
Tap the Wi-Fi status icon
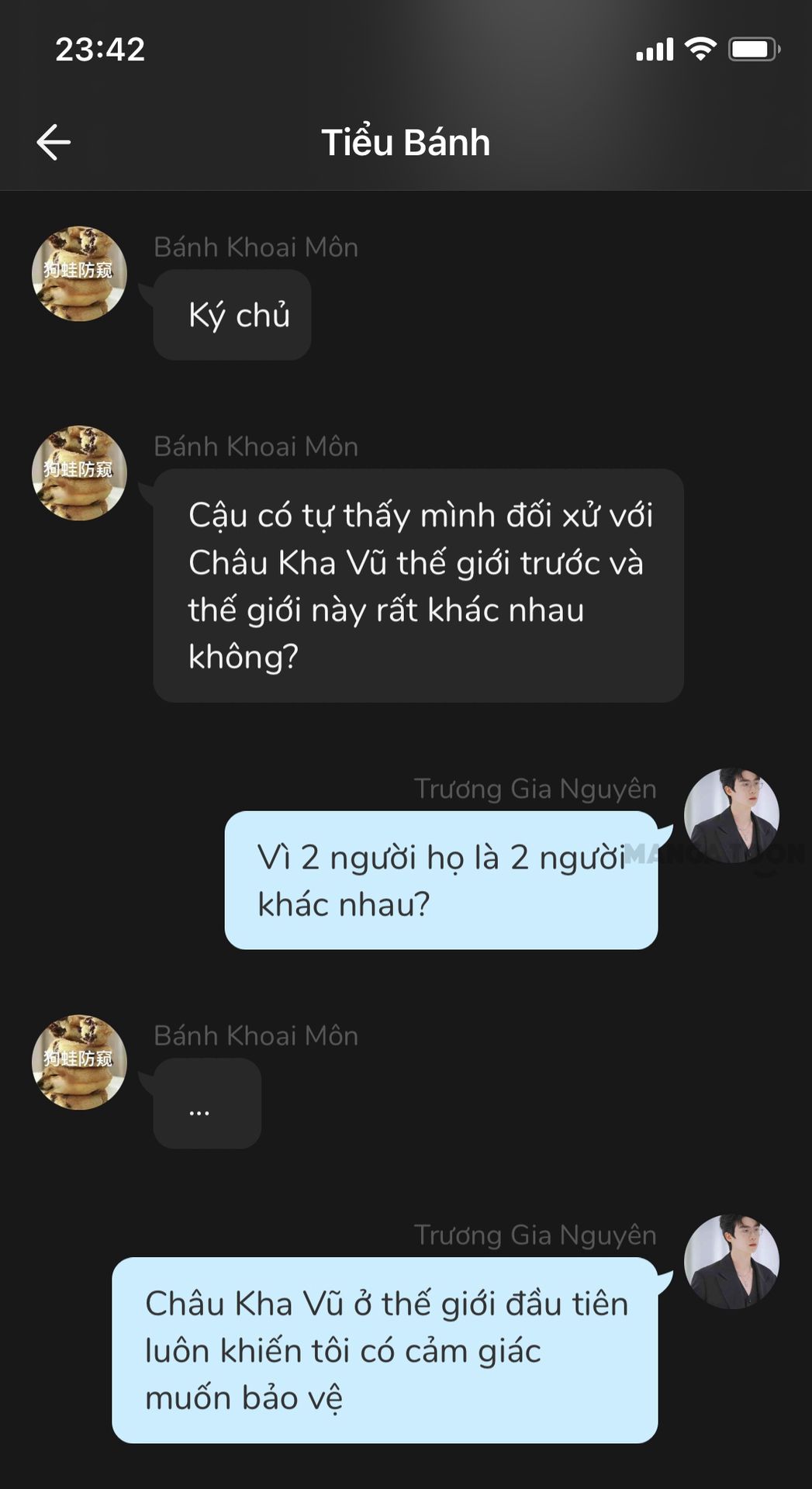[x=700, y=50]
